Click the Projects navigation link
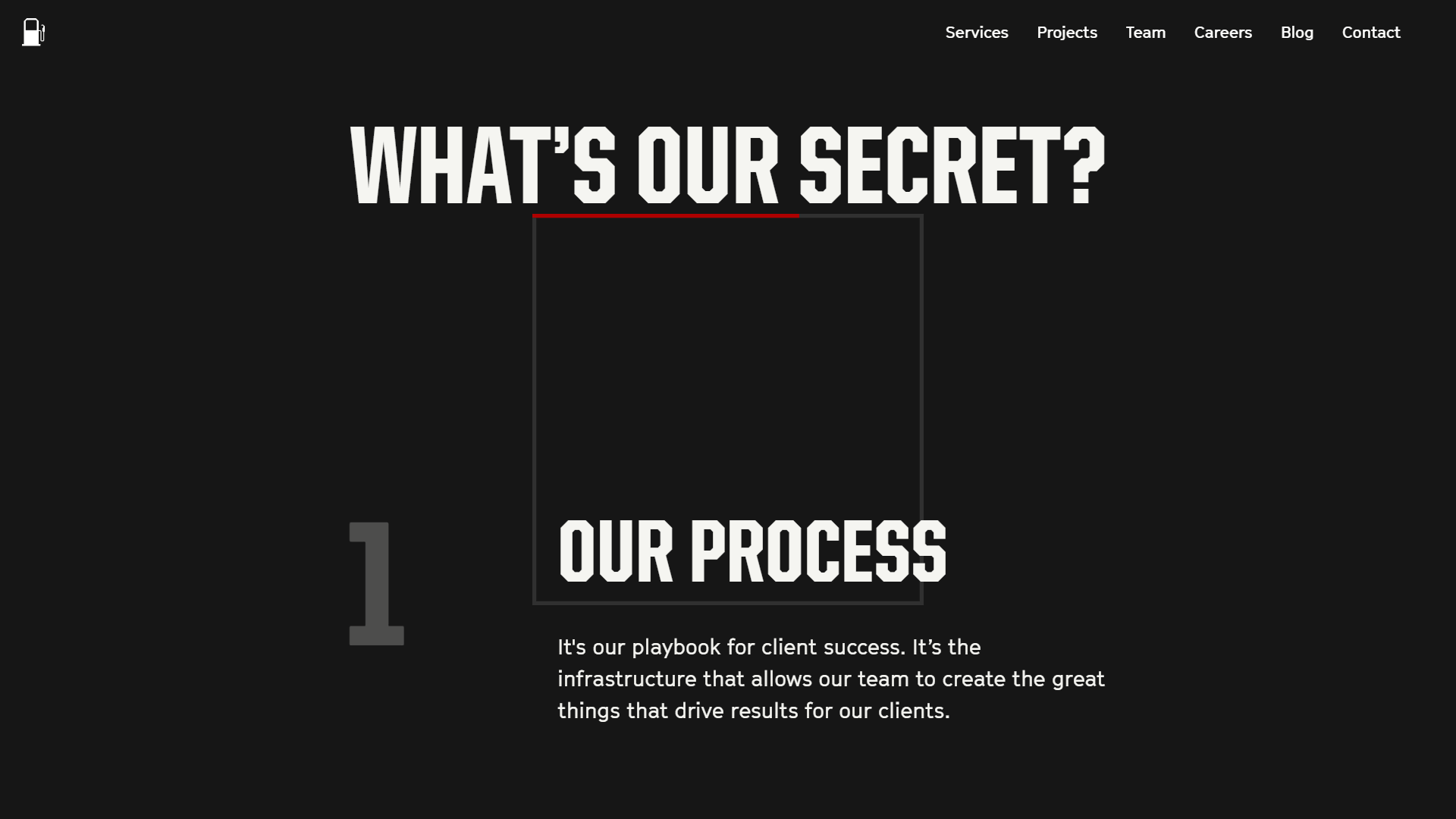This screenshot has width=1456, height=819. 1067,32
